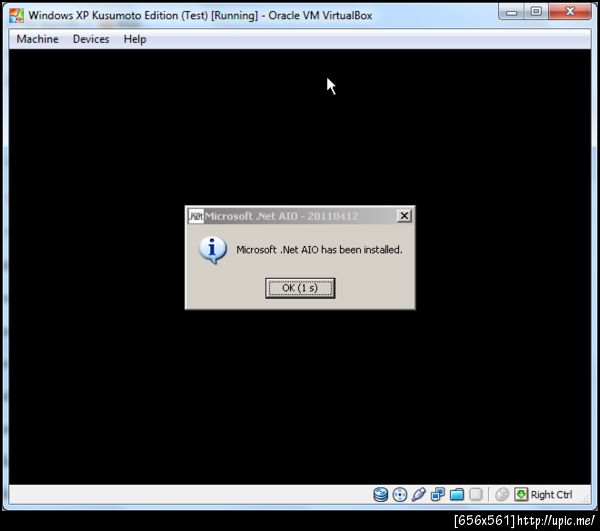Click the 'Microsoft .Net AIO has been installed.' text

point(319,250)
